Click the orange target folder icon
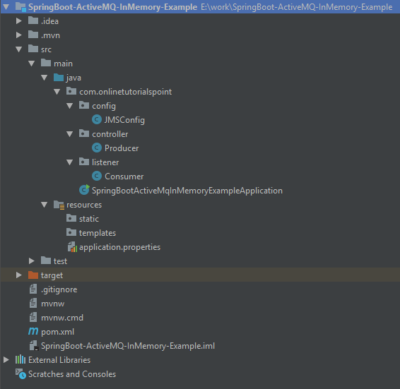The height and width of the screenshot is (389, 400). click(x=33, y=275)
